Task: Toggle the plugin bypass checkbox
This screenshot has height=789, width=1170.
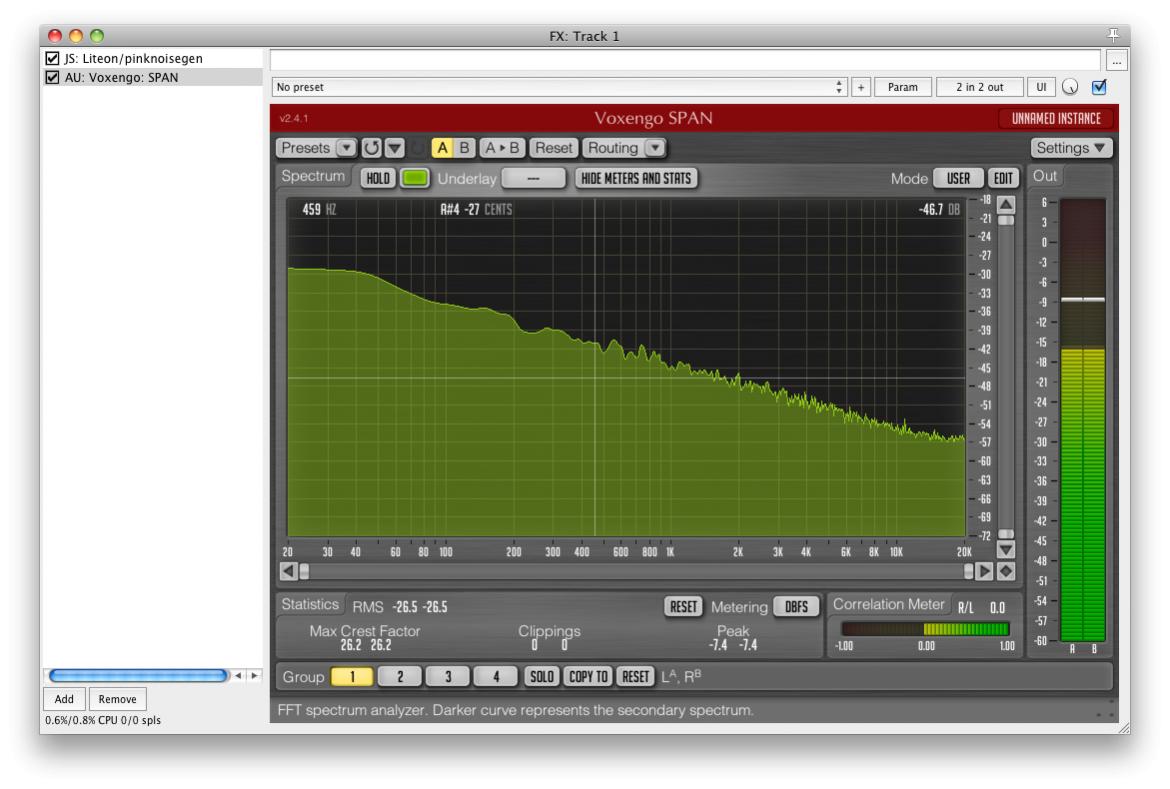Action: tap(1099, 87)
